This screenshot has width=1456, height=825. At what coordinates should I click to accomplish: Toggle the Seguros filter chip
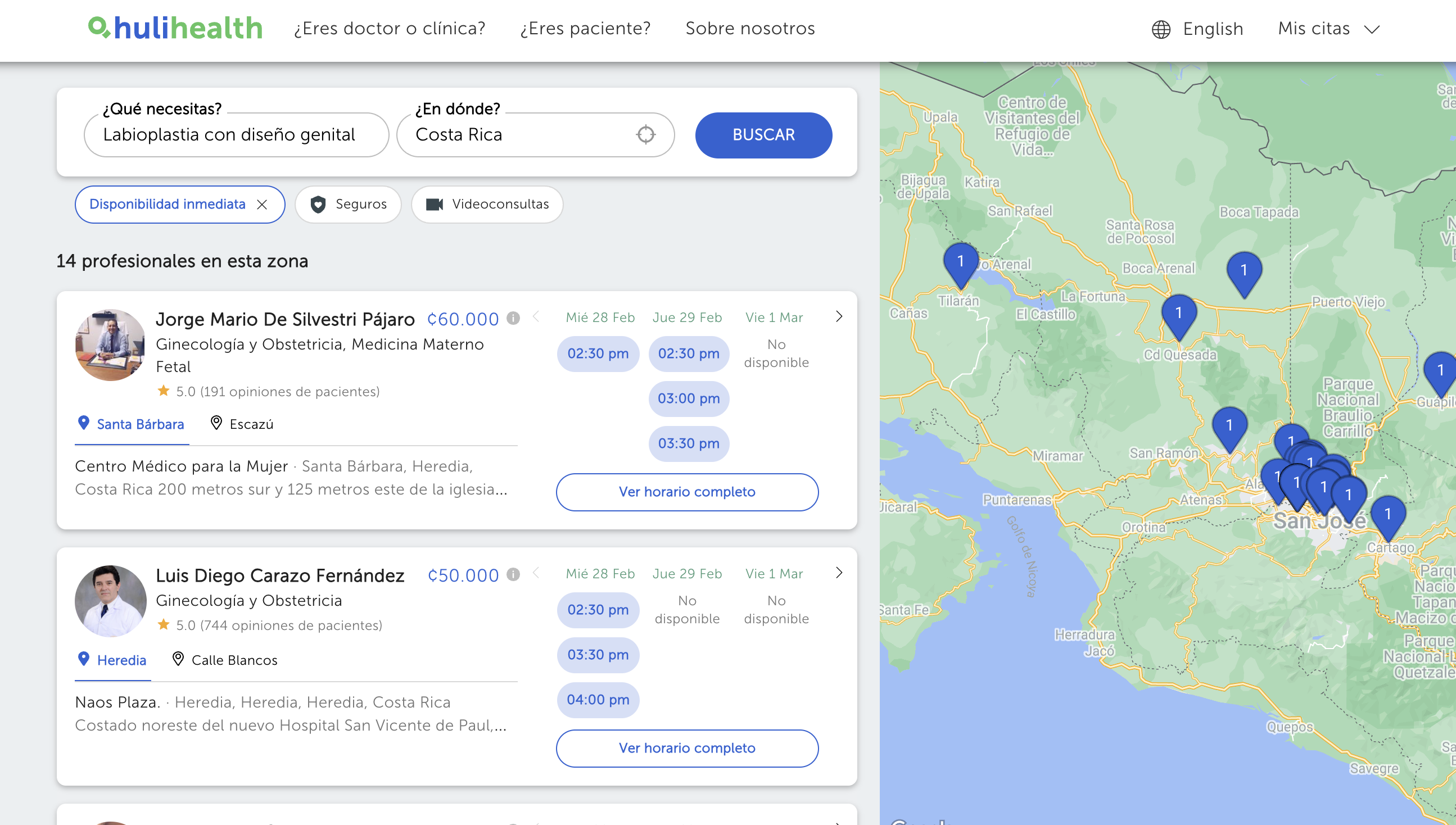(x=348, y=205)
